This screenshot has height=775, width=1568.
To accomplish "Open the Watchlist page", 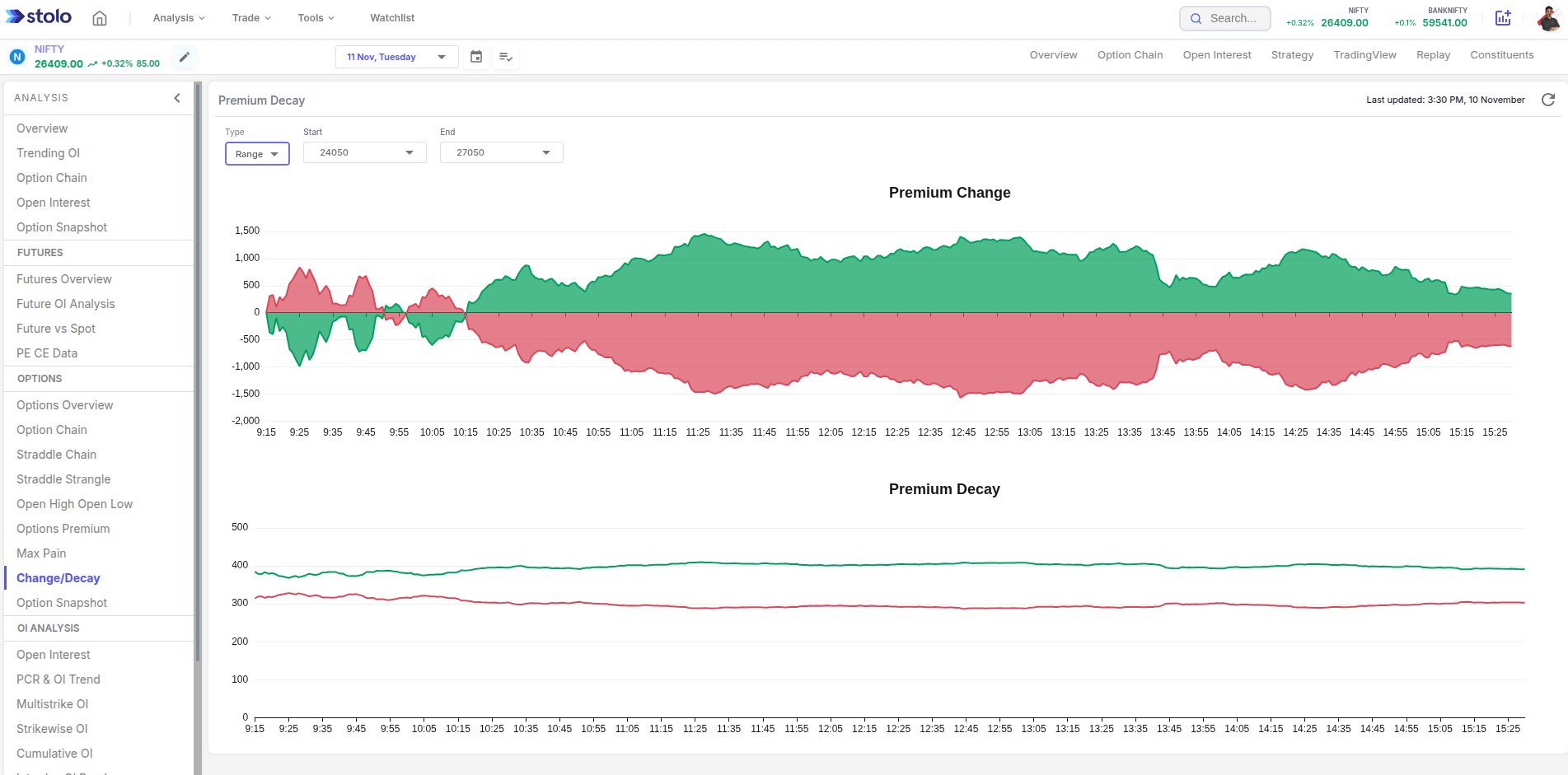I will pos(392,18).
